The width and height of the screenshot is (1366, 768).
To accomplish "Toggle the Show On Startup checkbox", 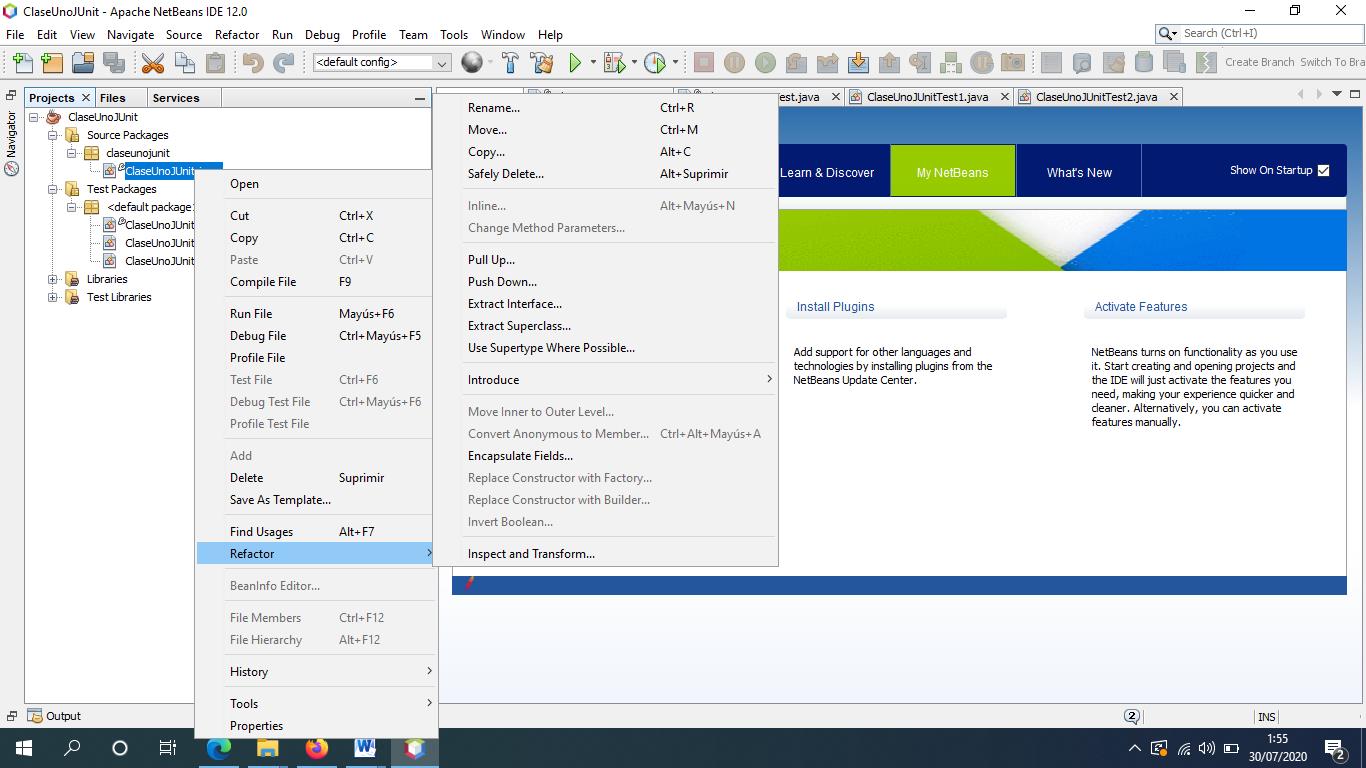I will pos(1323,170).
